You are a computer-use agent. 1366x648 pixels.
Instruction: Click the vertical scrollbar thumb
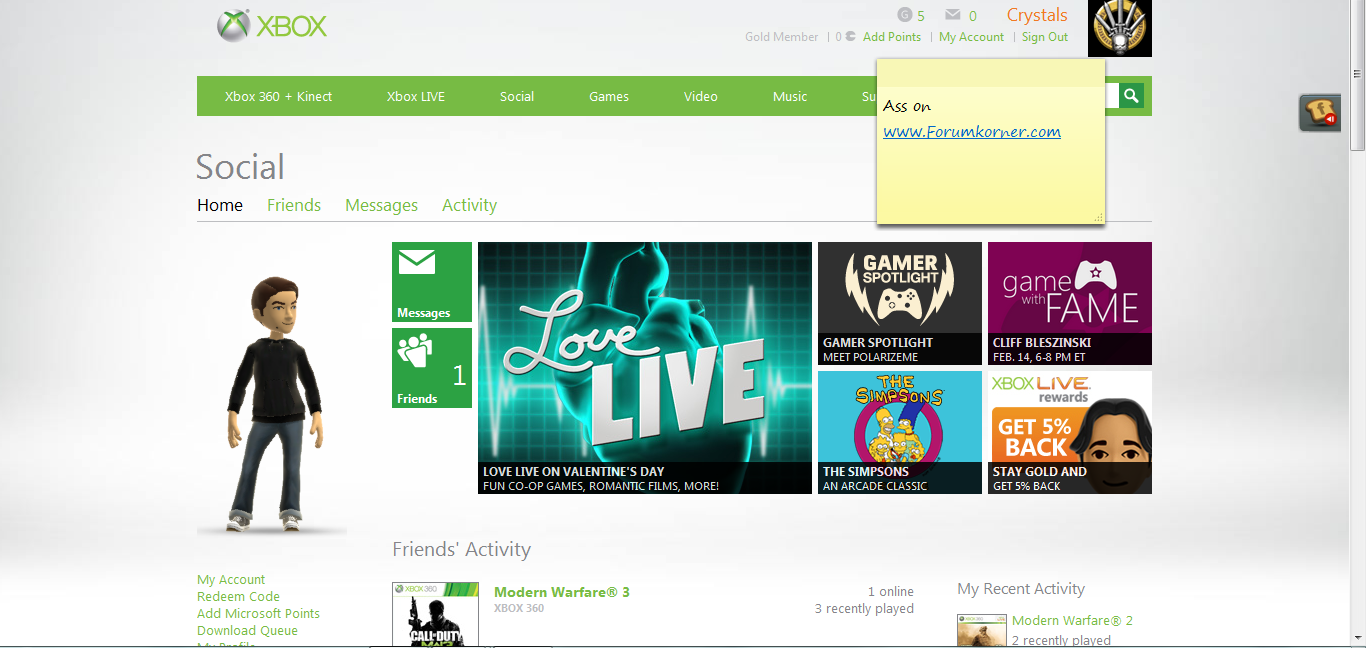[x=1357, y=74]
